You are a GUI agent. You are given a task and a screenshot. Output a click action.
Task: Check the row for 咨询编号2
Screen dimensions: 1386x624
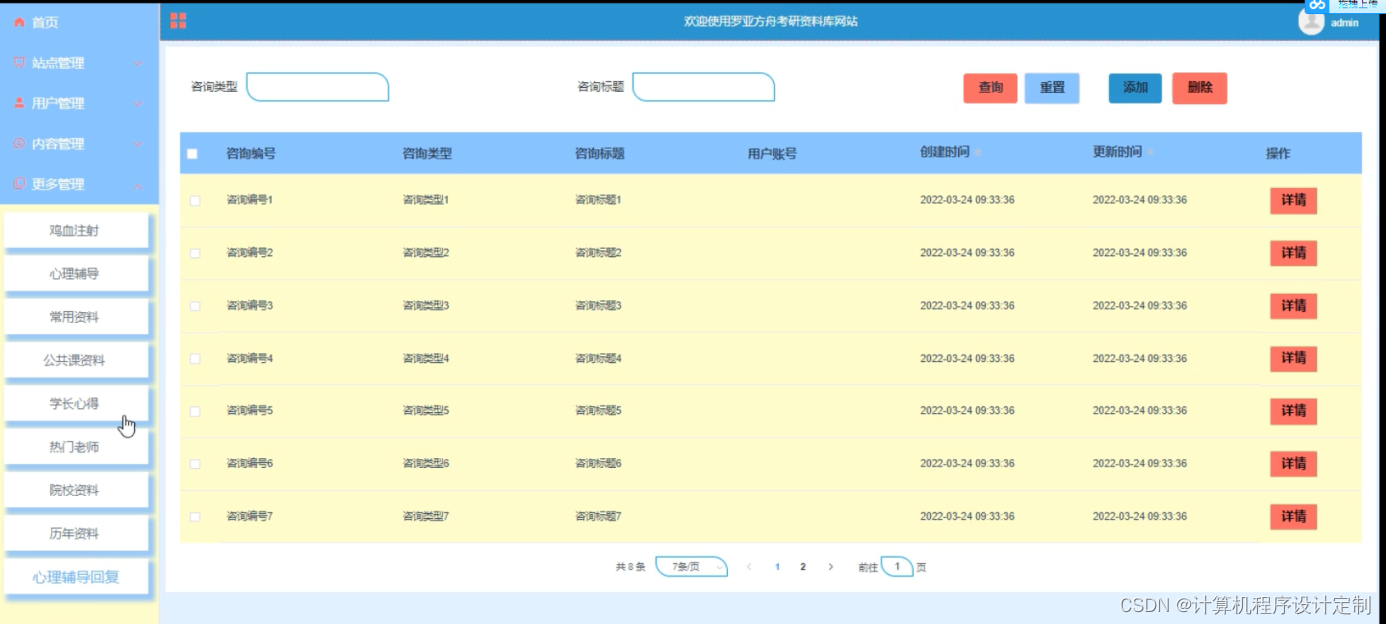pyautogui.click(x=195, y=253)
